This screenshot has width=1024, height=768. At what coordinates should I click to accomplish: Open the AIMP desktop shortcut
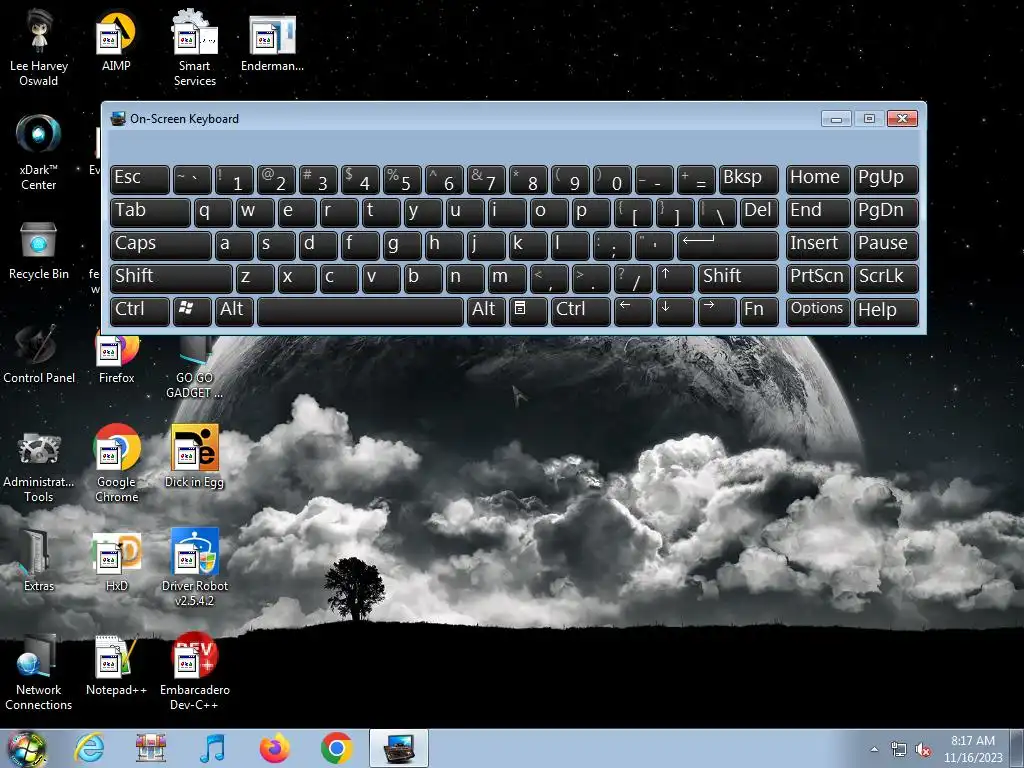(x=116, y=41)
